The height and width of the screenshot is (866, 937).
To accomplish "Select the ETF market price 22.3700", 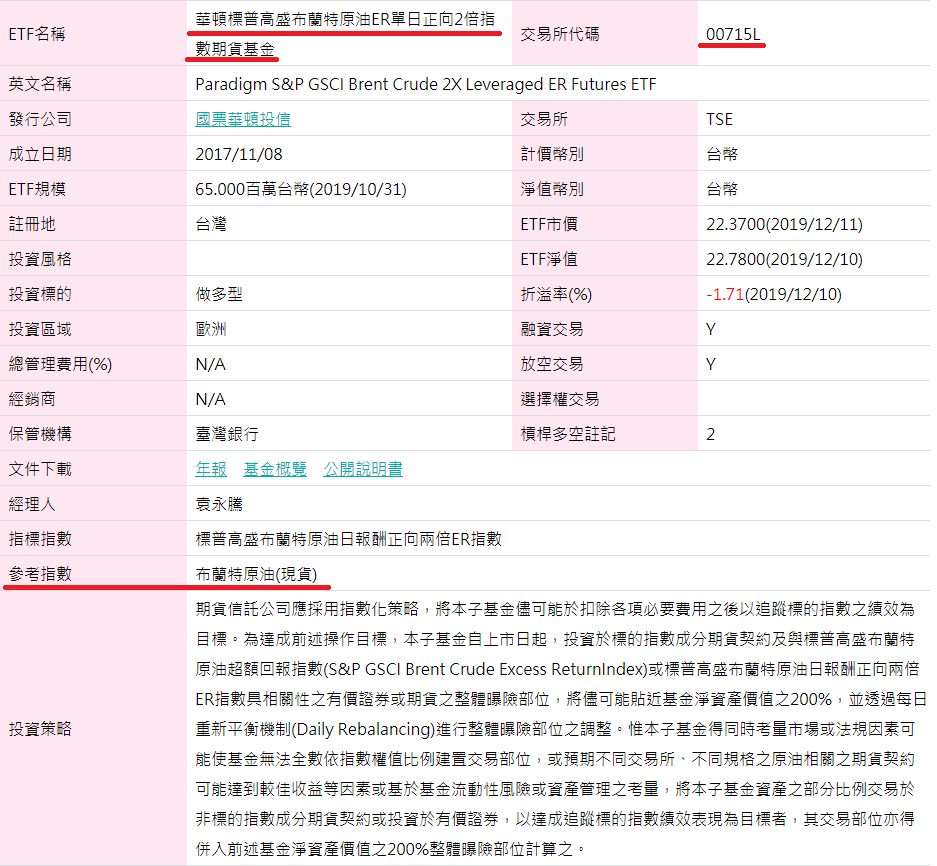I will click(736, 224).
